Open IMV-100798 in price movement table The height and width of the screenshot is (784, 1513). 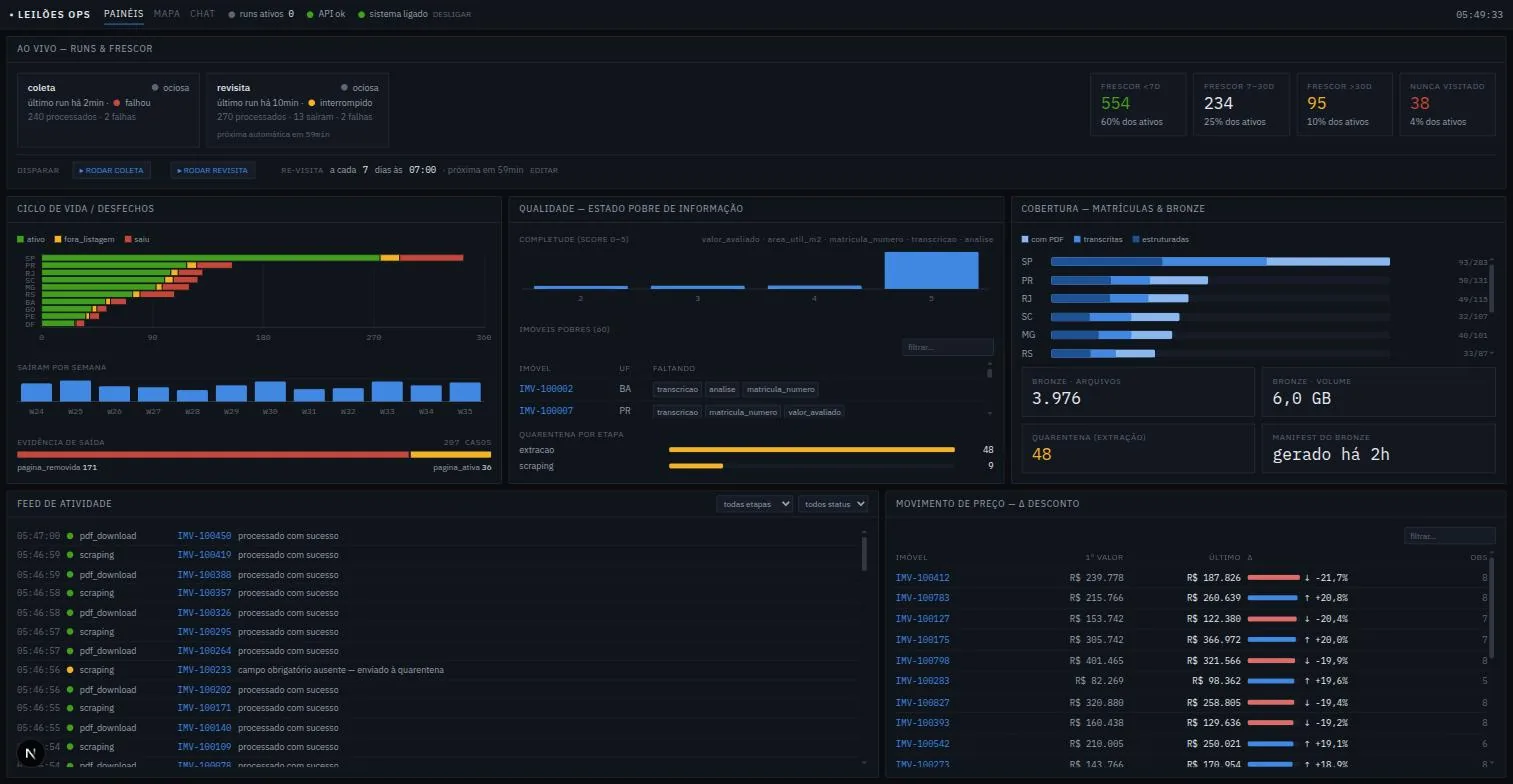(x=922, y=661)
